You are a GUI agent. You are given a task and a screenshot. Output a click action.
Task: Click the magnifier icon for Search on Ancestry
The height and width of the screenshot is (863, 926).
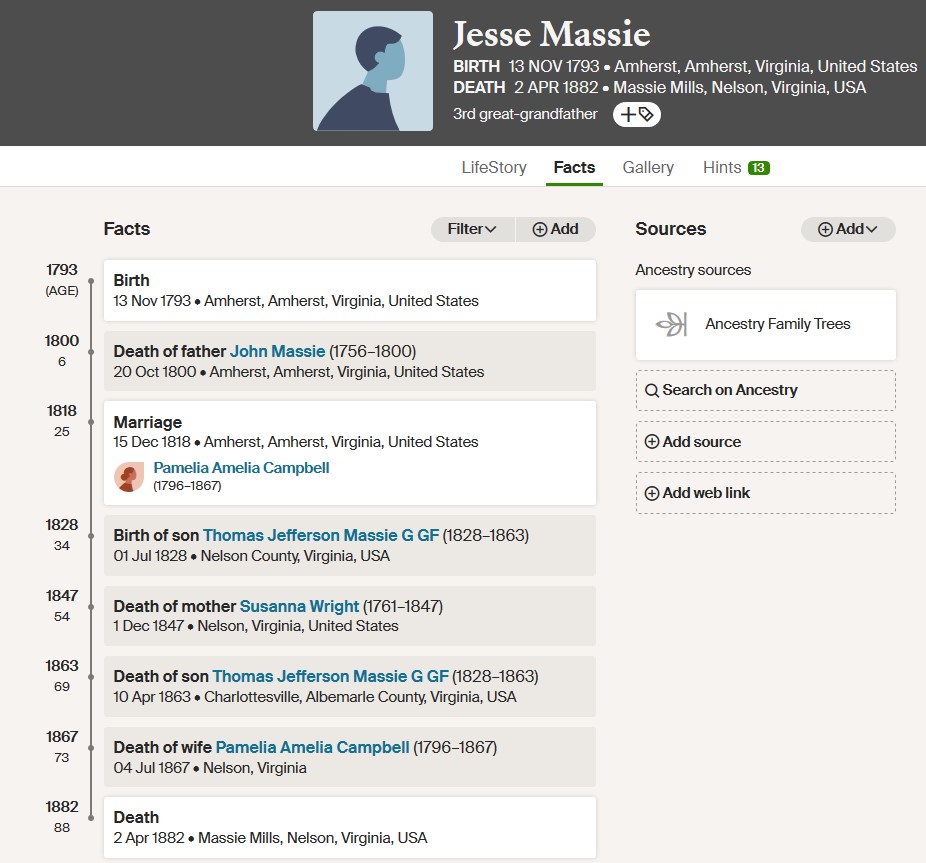(651, 390)
